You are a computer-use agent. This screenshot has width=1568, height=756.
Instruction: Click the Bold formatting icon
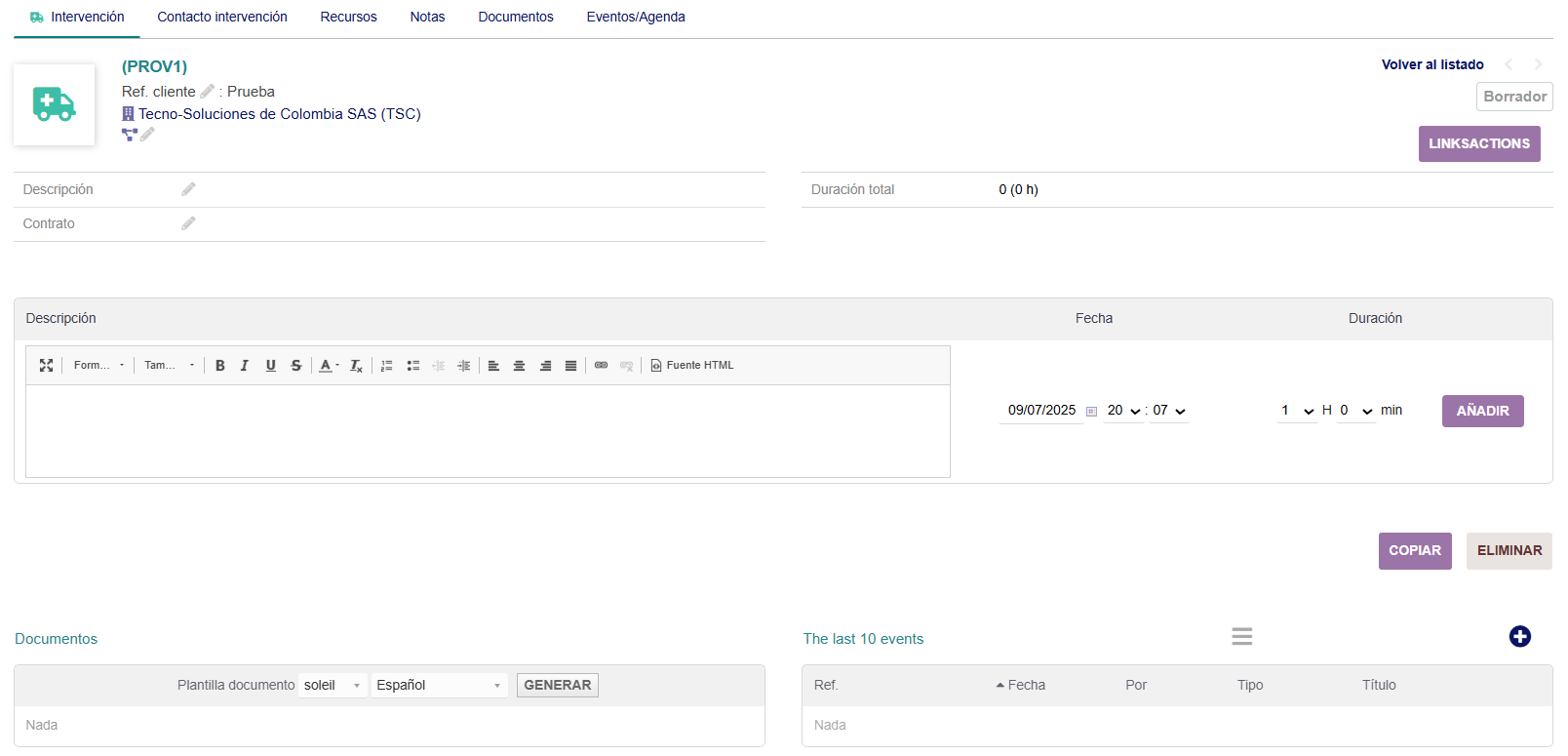(x=220, y=366)
